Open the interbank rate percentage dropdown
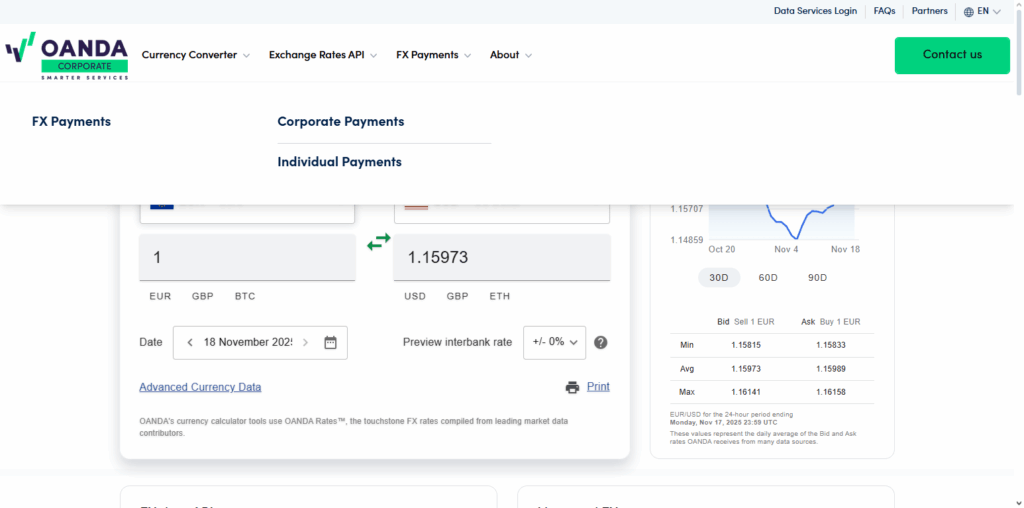Image resolution: width=1024 pixels, height=508 pixels. tap(555, 342)
